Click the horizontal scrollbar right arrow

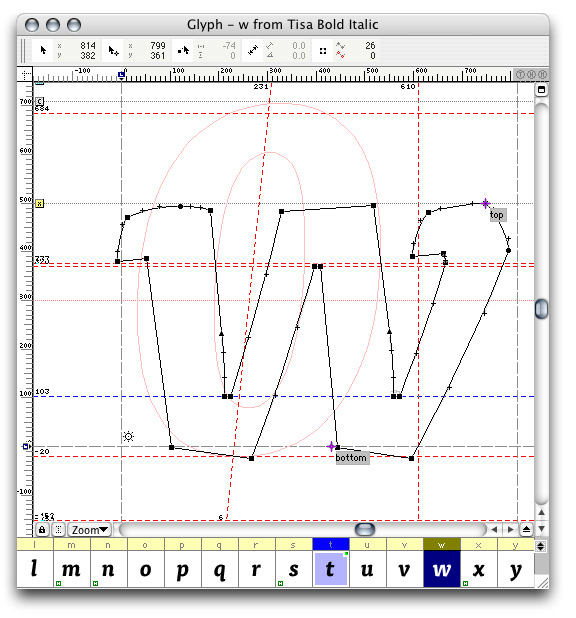510,530
